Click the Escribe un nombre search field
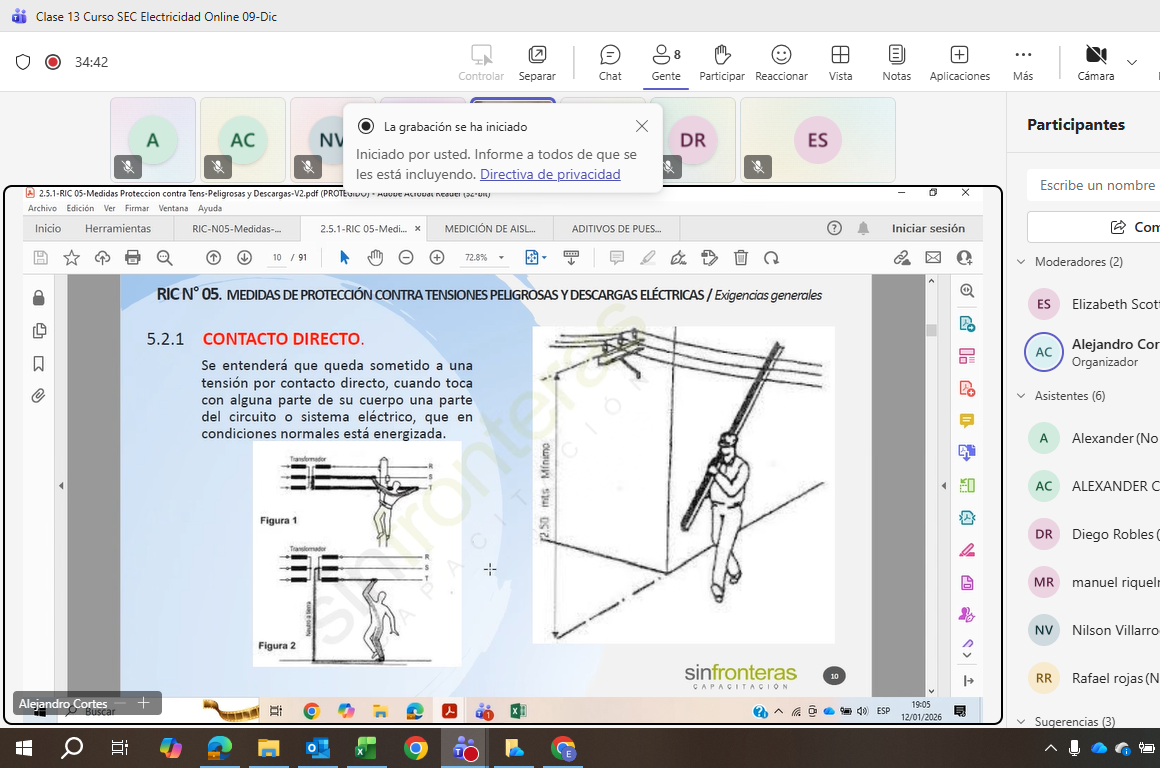Viewport: 1160px width, 768px height. click(x=1096, y=185)
